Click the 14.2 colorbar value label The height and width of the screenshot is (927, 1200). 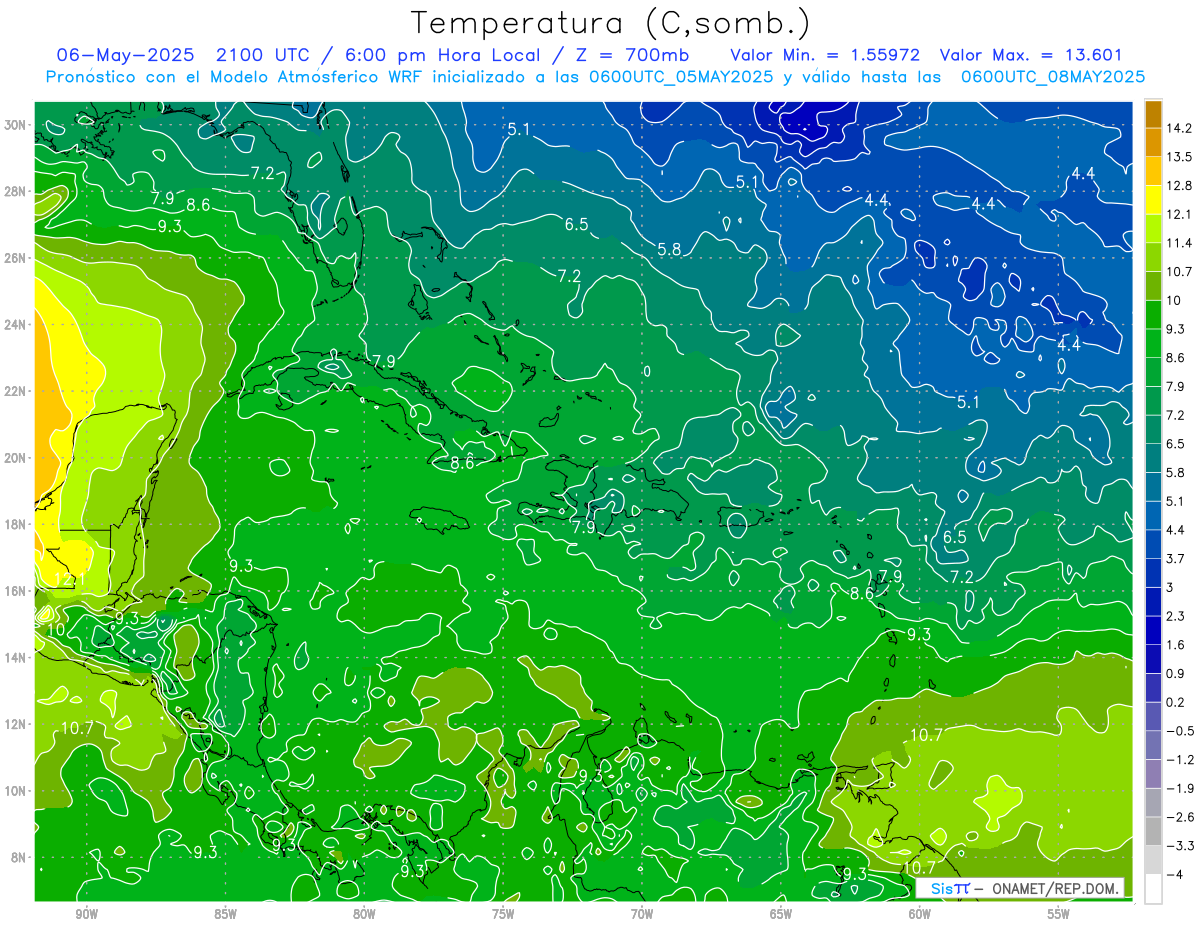click(x=1179, y=128)
